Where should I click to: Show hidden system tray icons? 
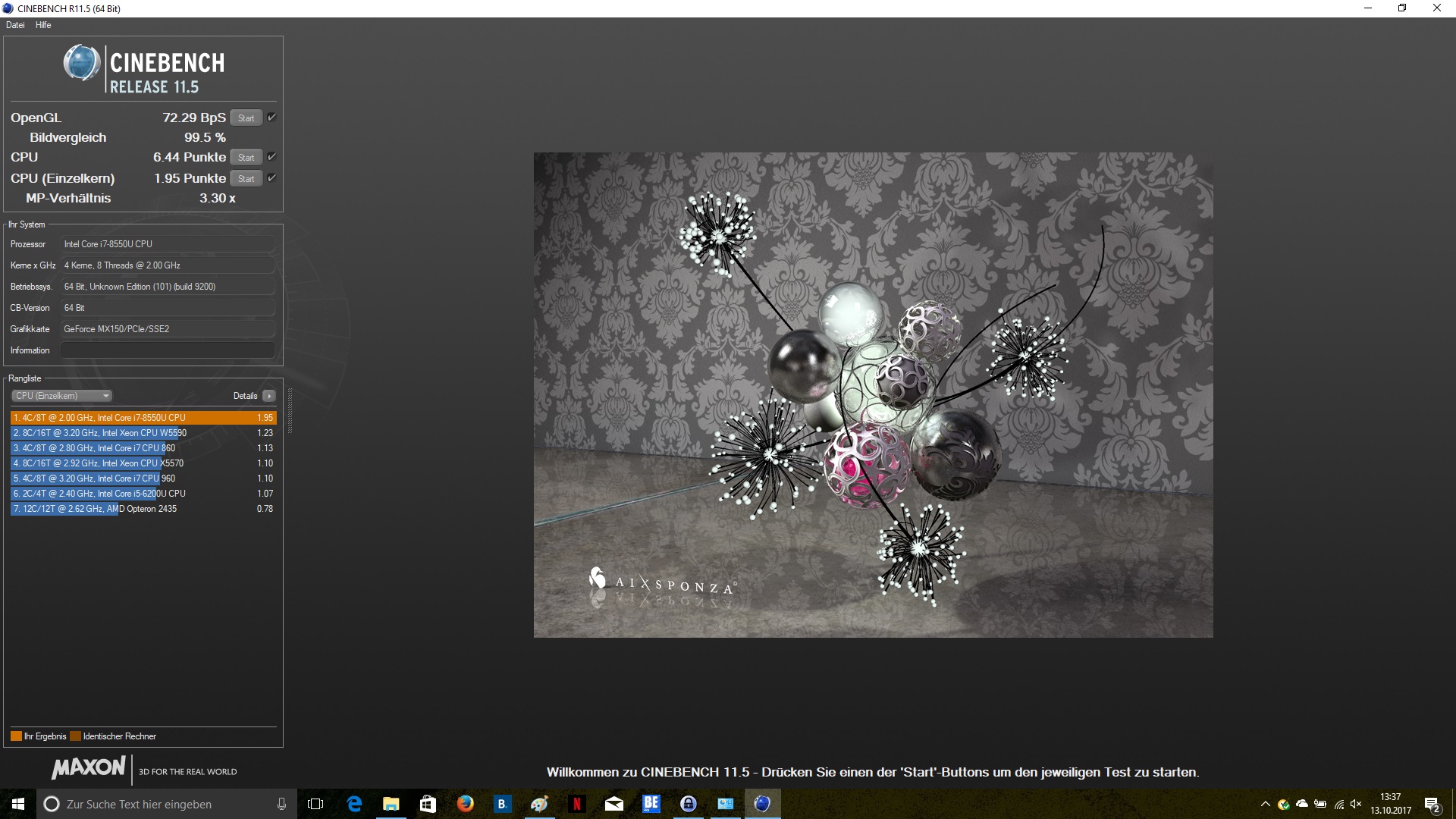pos(1265,804)
